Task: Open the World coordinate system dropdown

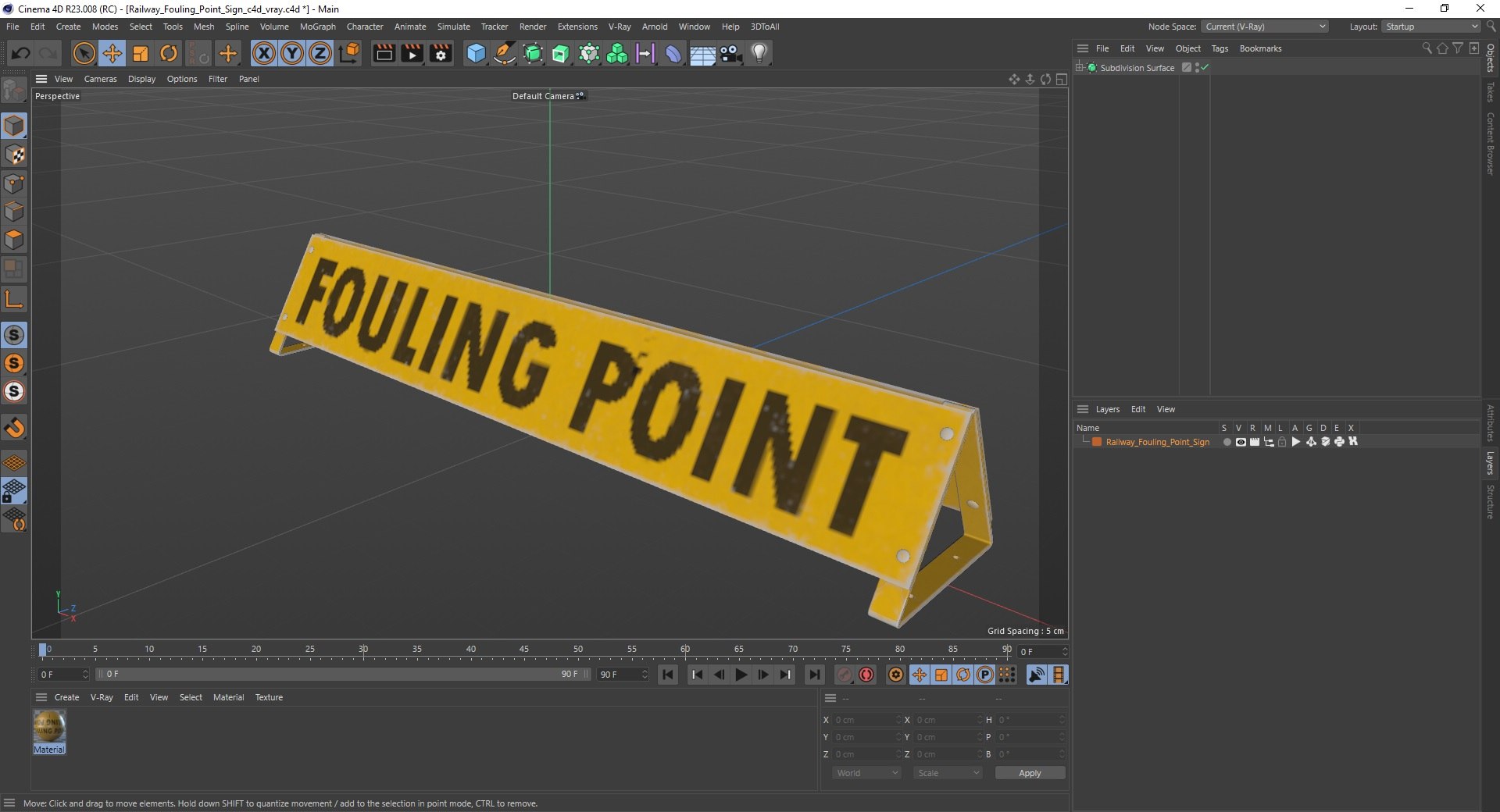Action: click(x=866, y=773)
